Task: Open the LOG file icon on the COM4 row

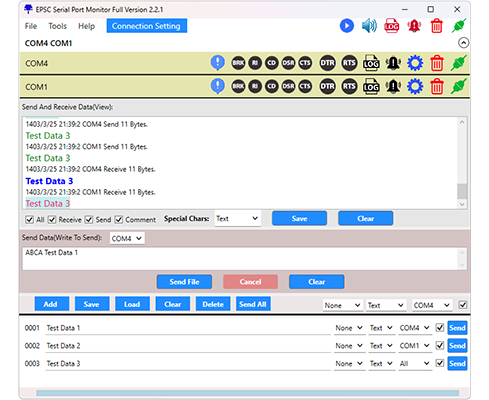Action: pos(371,63)
